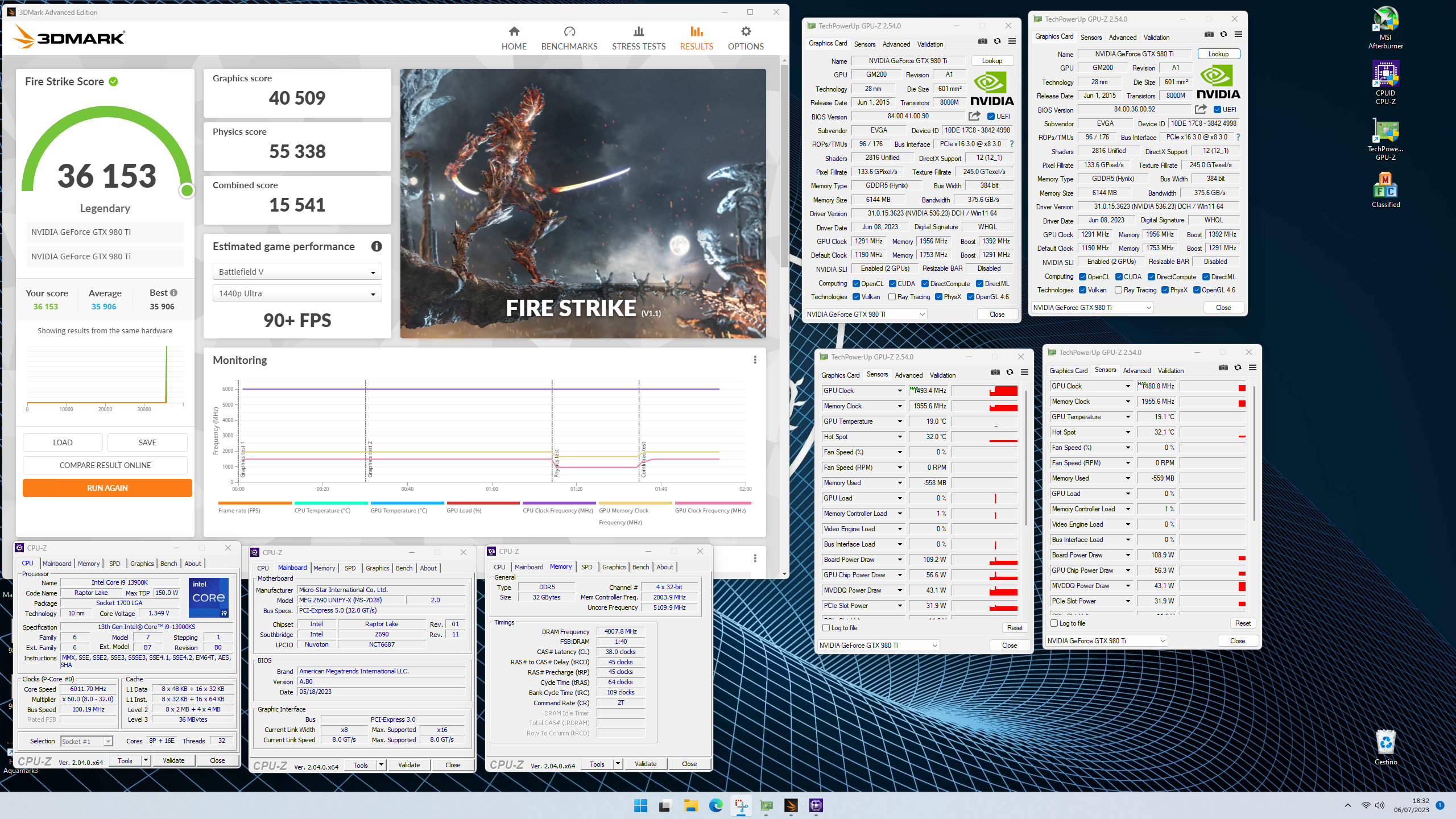Open Bench tab in right CPU-Z window
The height and width of the screenshot is (819, 1456).
[640, 567]
